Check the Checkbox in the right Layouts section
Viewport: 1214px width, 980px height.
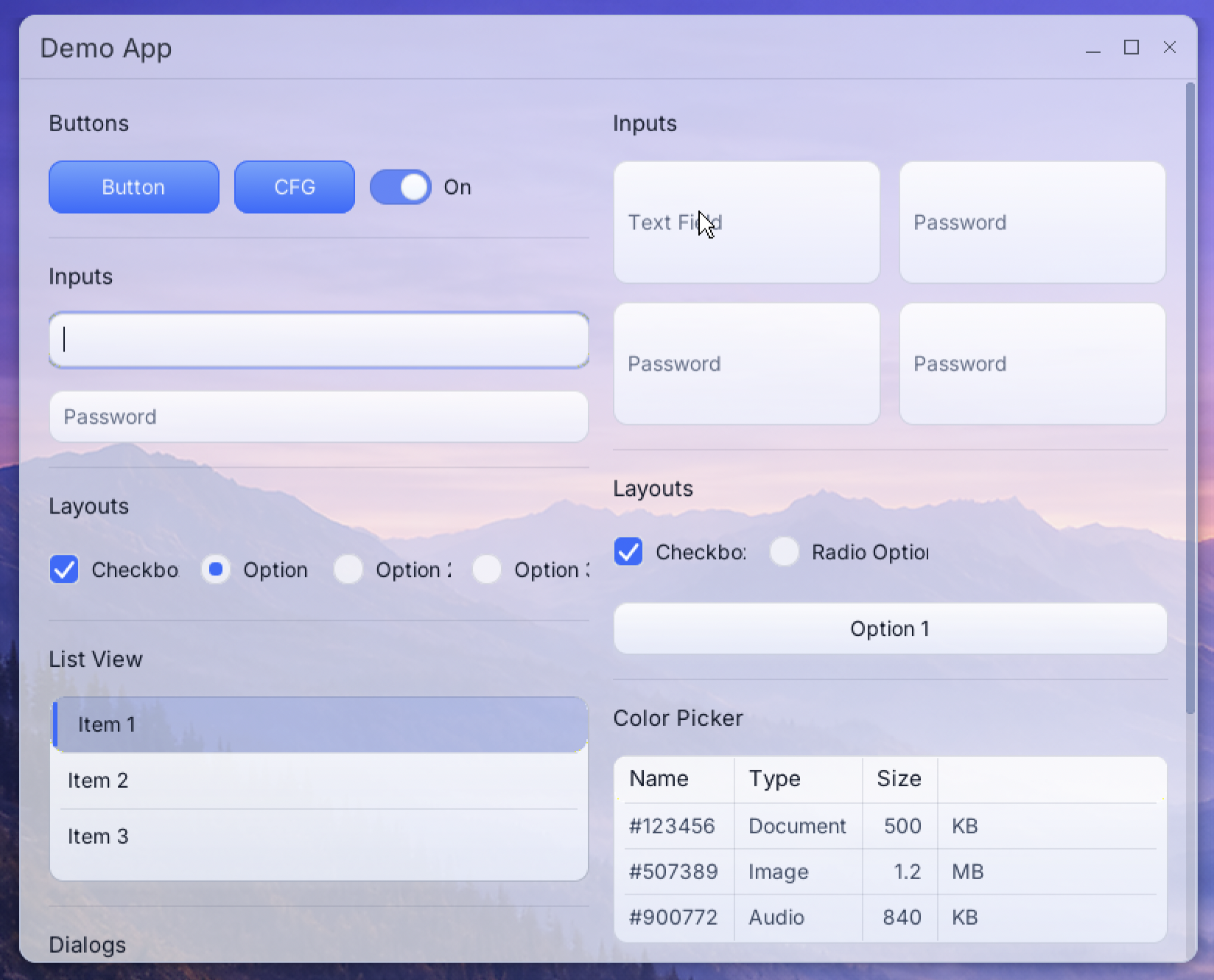pyautogui.click(x=628, y=552)
